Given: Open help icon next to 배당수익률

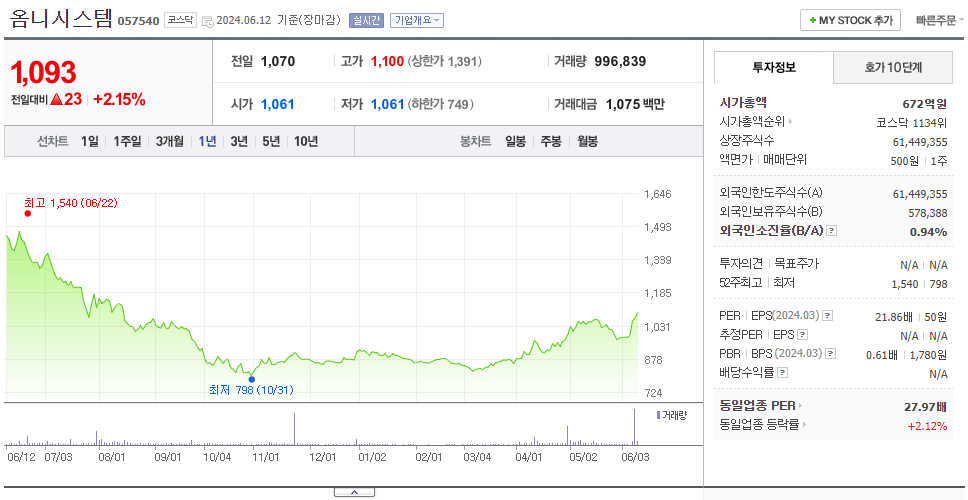Looking at the screenshot, I should [x=782, y=373].
